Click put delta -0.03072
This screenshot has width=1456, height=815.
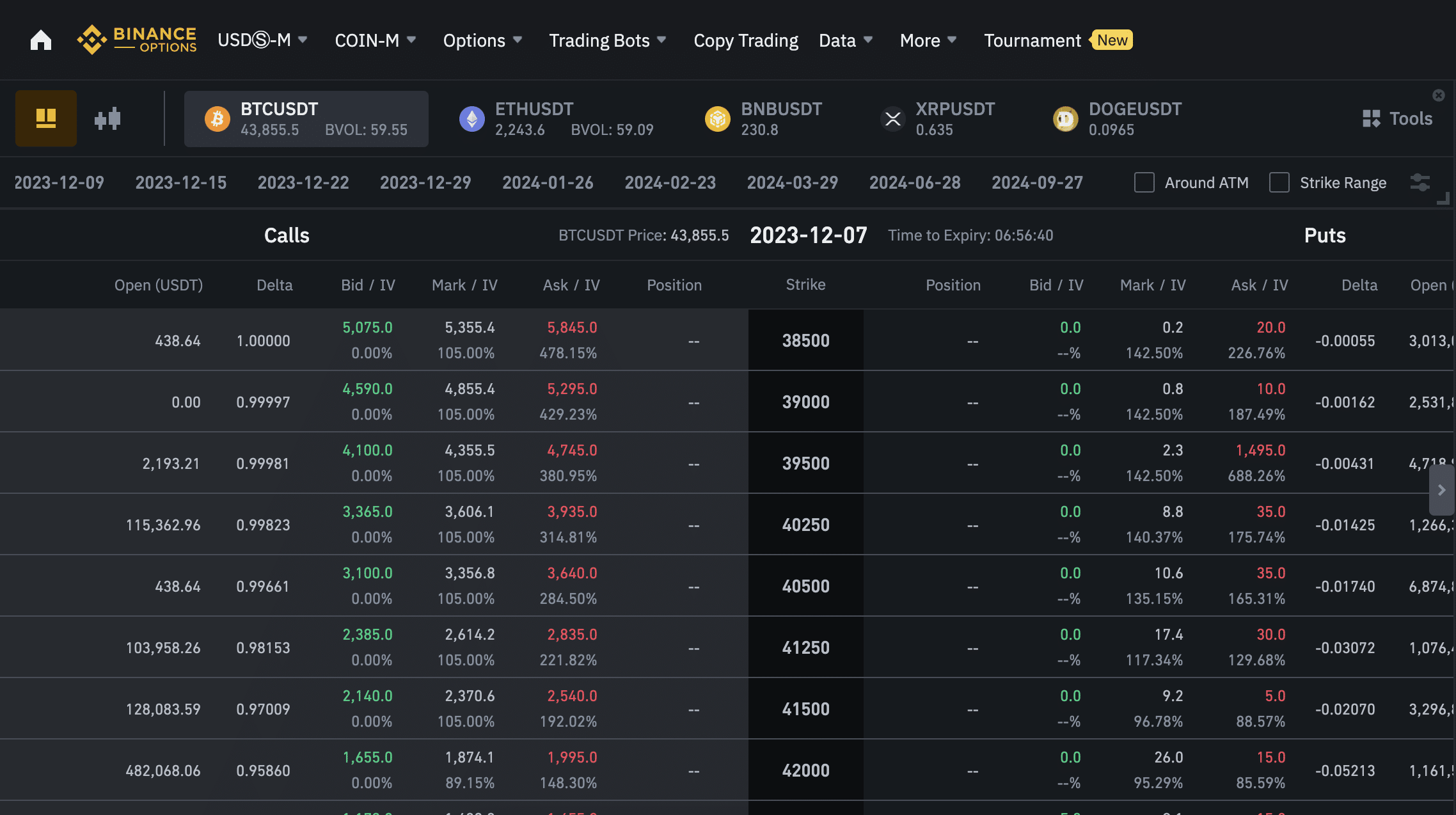(x=1345, y=648)
